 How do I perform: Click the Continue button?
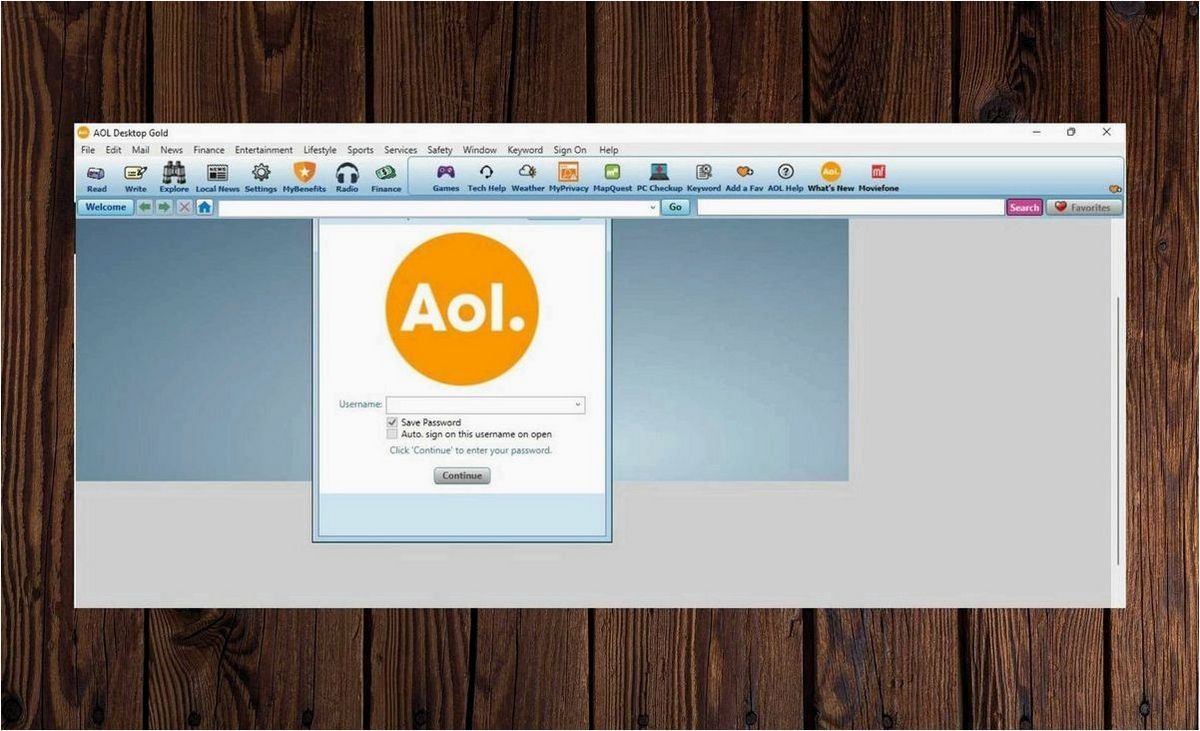point(462,476)
